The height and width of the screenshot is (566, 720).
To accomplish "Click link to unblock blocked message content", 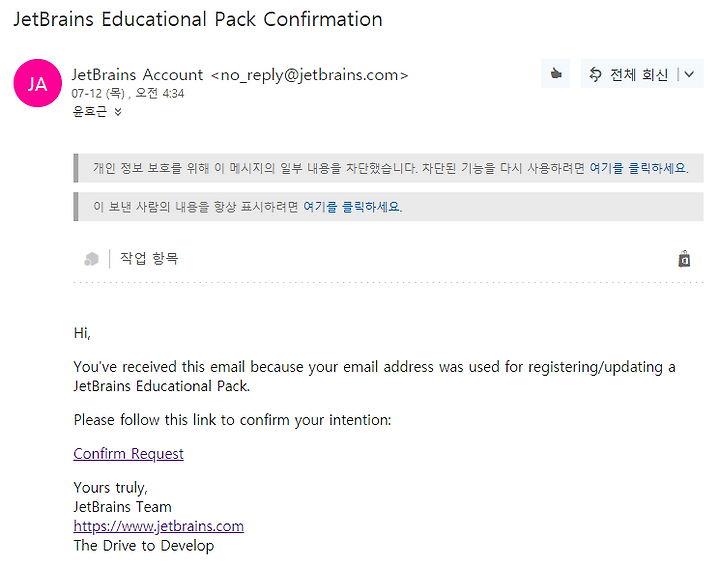I will coord(639,168).
